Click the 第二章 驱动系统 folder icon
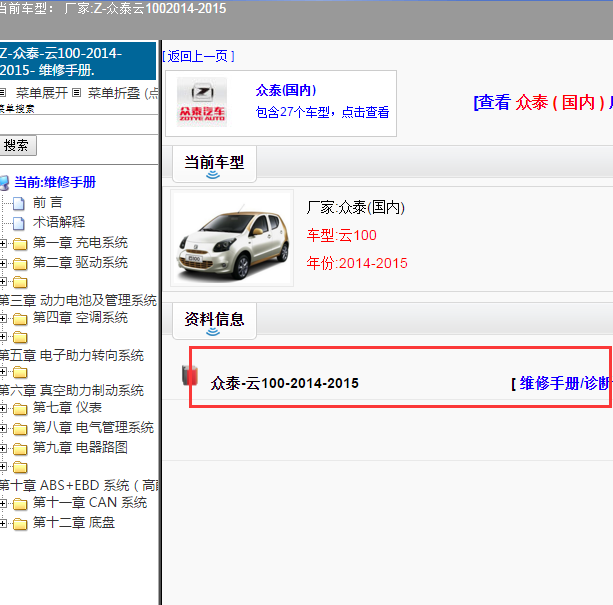Image resolution: width=613 pixels, height=605 pixels. coord(20,264)
